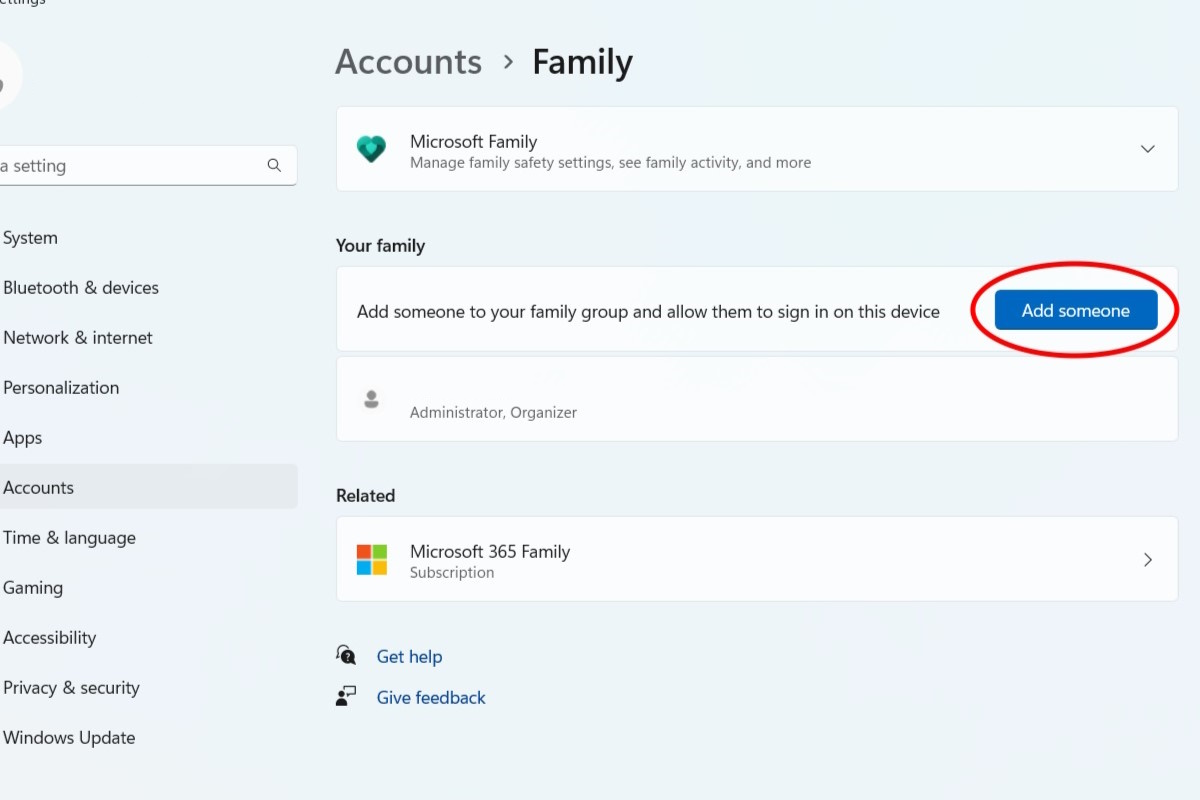Click the Add someone button

[1076, 310]
